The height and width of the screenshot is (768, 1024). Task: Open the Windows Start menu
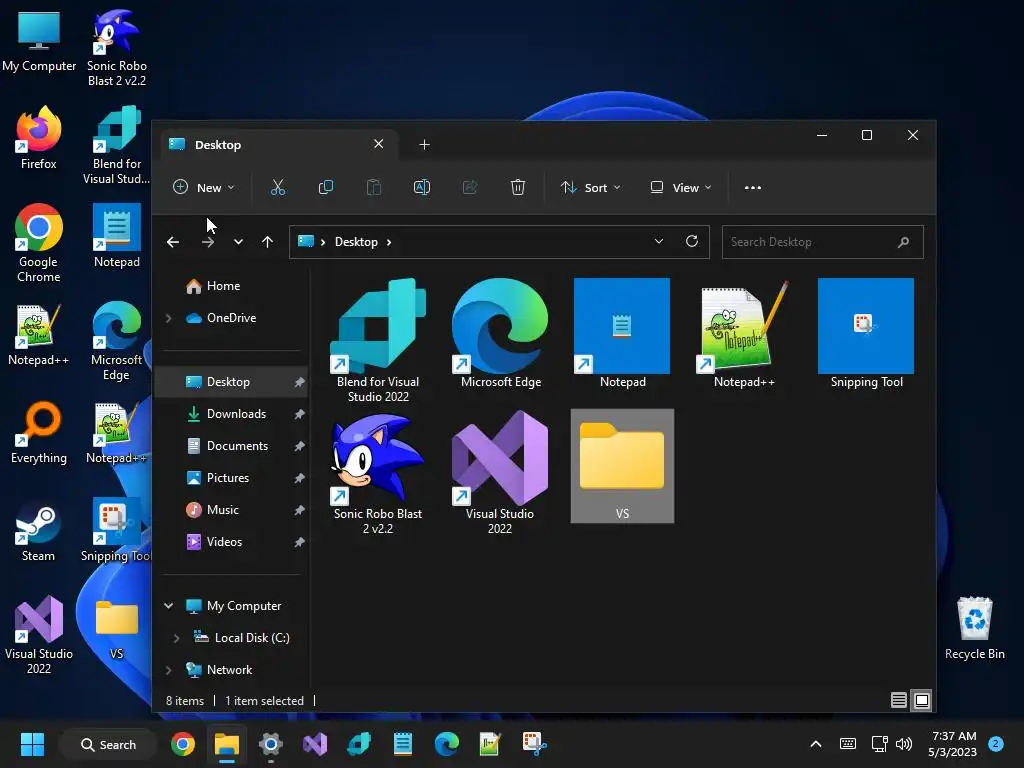32,744
